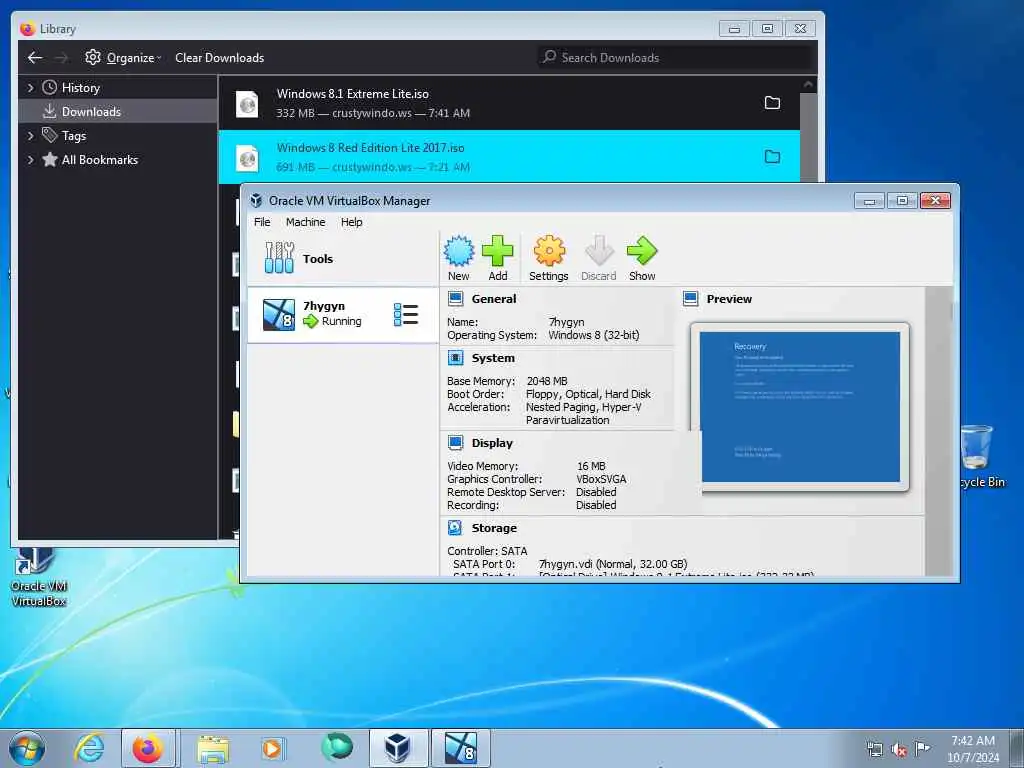Click the Storage section heading
This screenshot has height=768, width=1024.
pos(494,528)
